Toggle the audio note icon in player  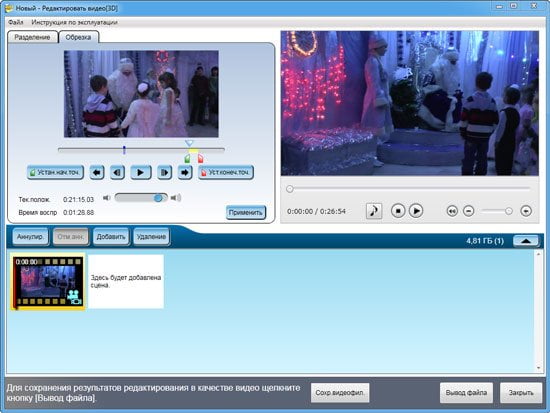pos(374,211)
